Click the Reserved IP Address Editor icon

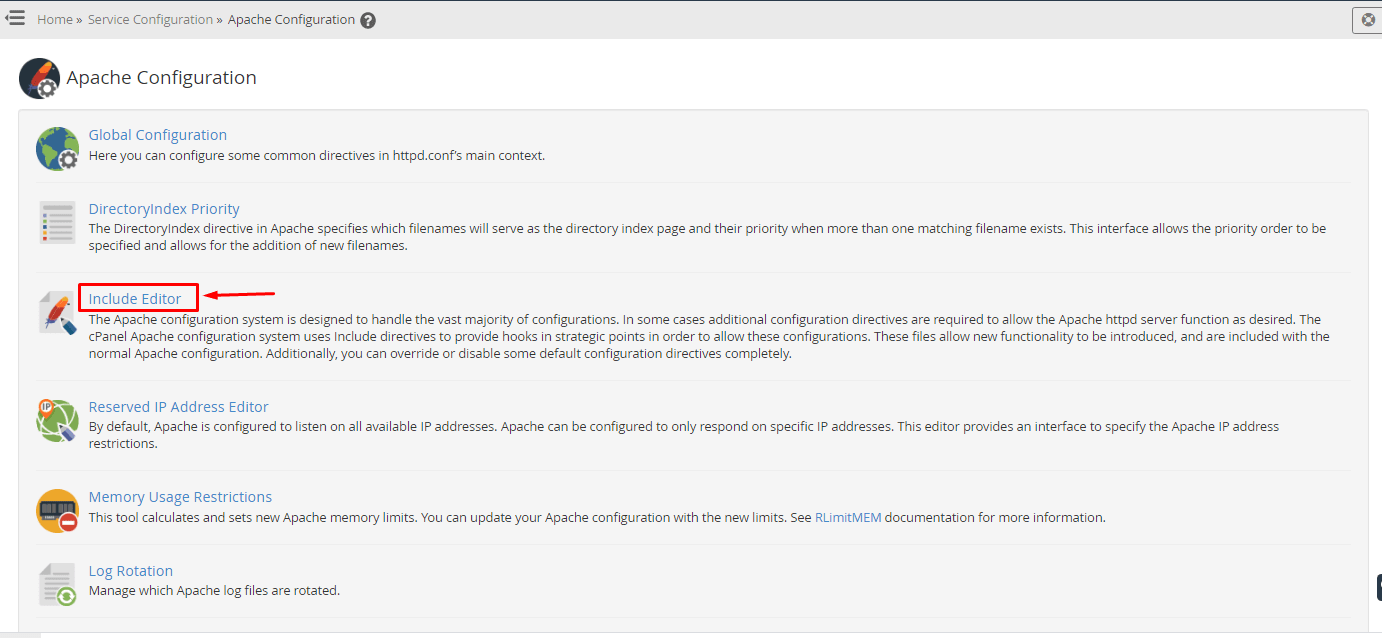pos(57,420)
